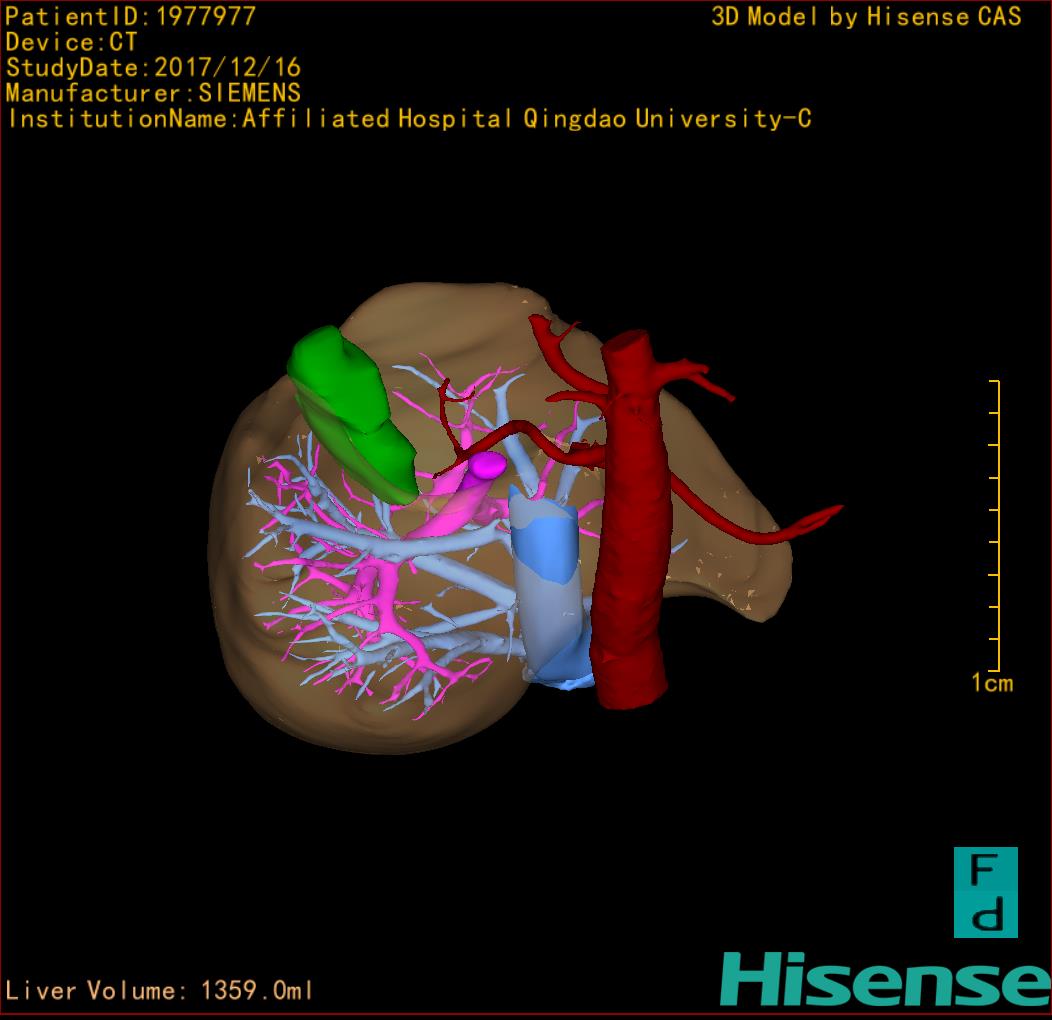Click the Manufacturer:SIEMENS text

click(153, 93)
